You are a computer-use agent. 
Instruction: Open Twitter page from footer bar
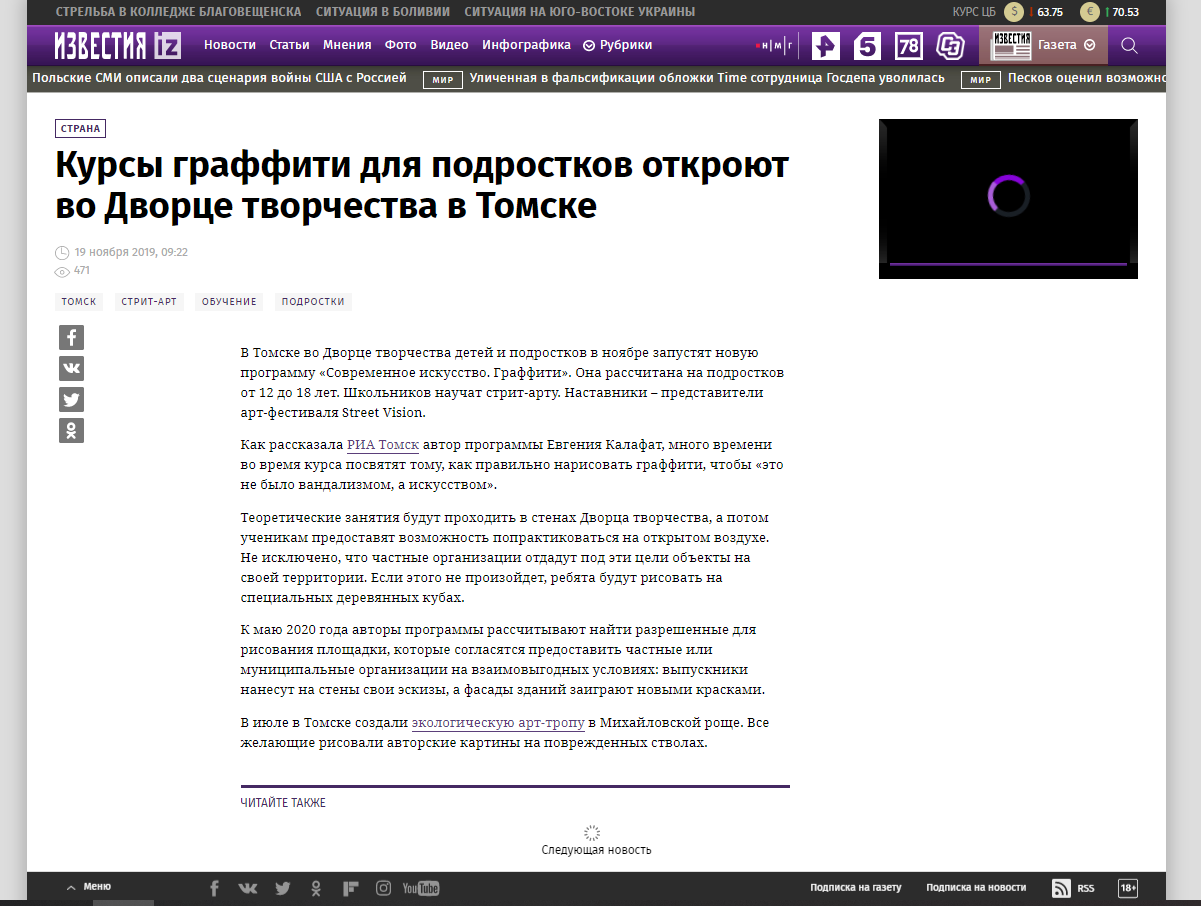[283, 888]
